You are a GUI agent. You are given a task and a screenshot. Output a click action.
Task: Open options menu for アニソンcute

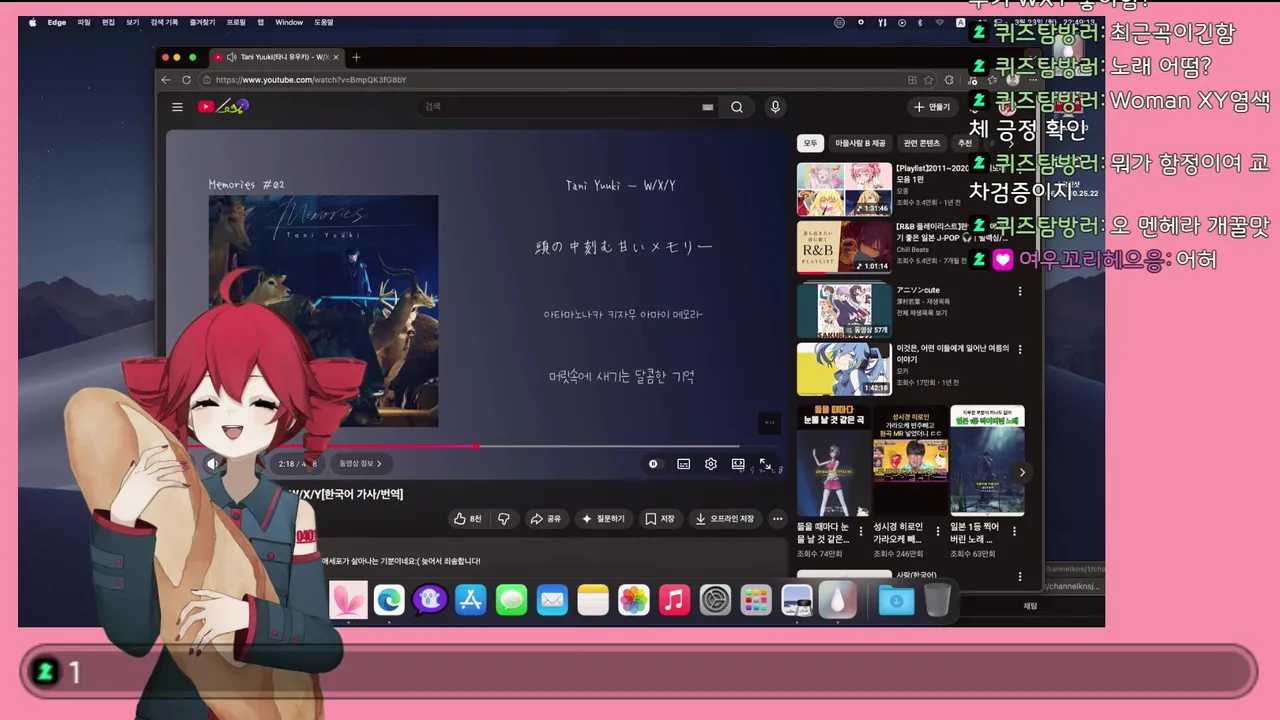1020,291
